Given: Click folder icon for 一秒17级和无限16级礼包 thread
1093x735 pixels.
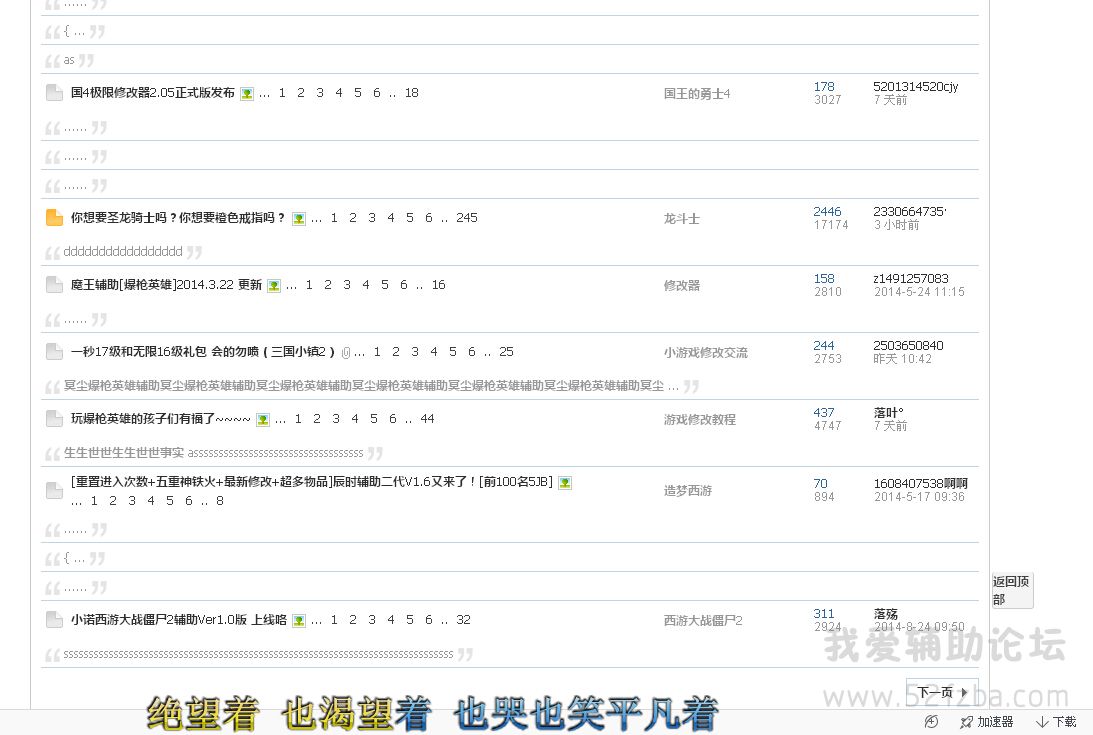Looking at the screenshot, I should [x=54, y=351].
